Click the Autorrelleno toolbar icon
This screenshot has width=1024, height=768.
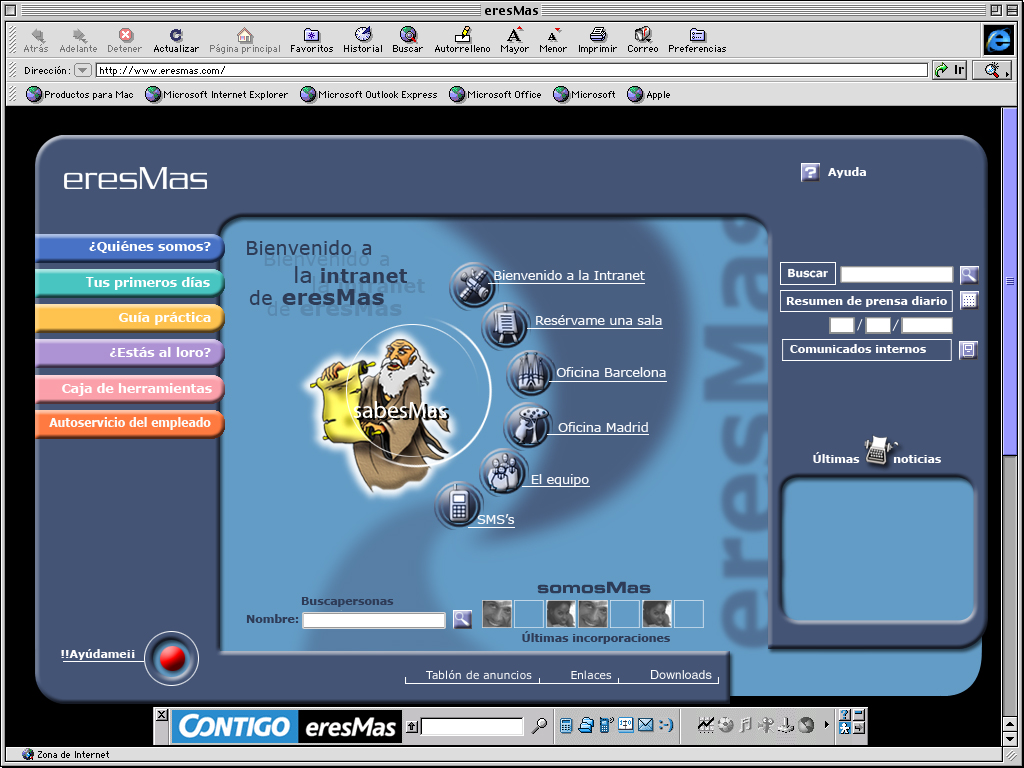[x=462, y=36]
